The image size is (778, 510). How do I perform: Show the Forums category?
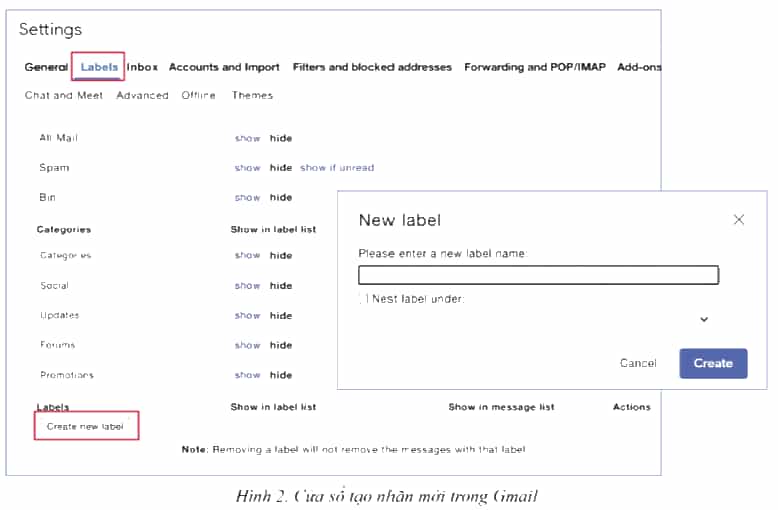coord(248,345)
